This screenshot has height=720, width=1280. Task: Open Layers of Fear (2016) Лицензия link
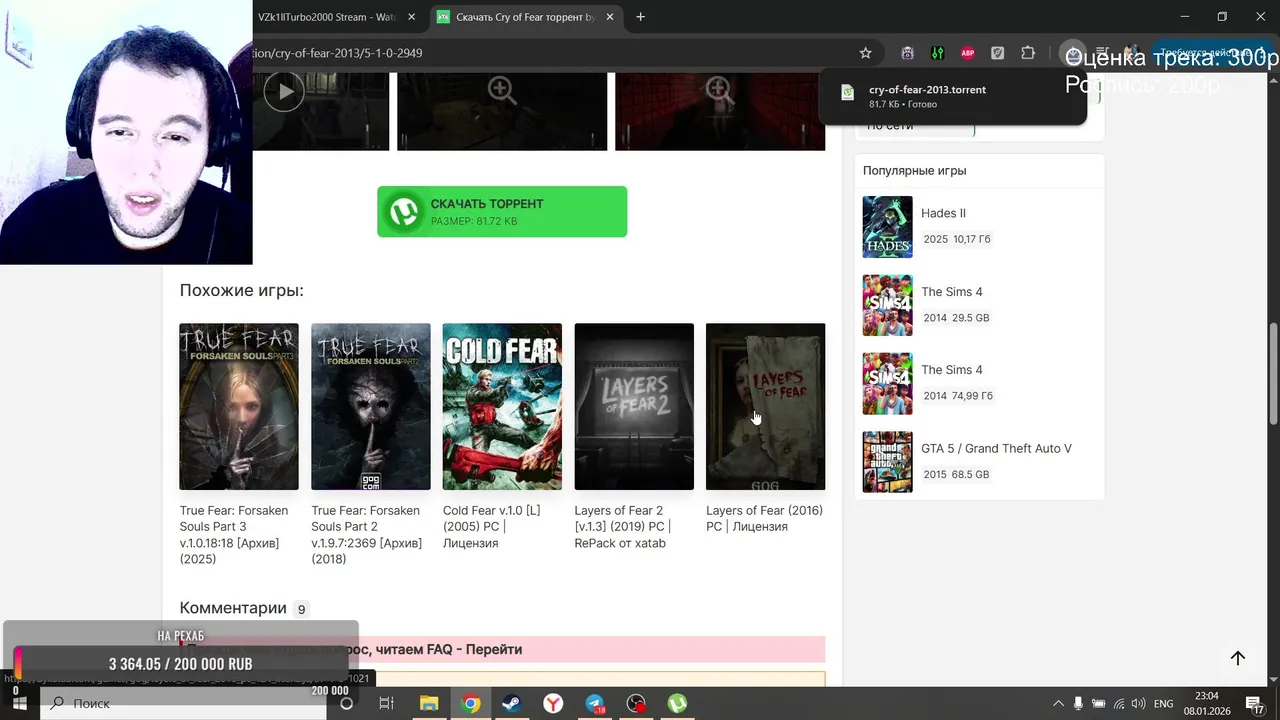click(764, 518)
